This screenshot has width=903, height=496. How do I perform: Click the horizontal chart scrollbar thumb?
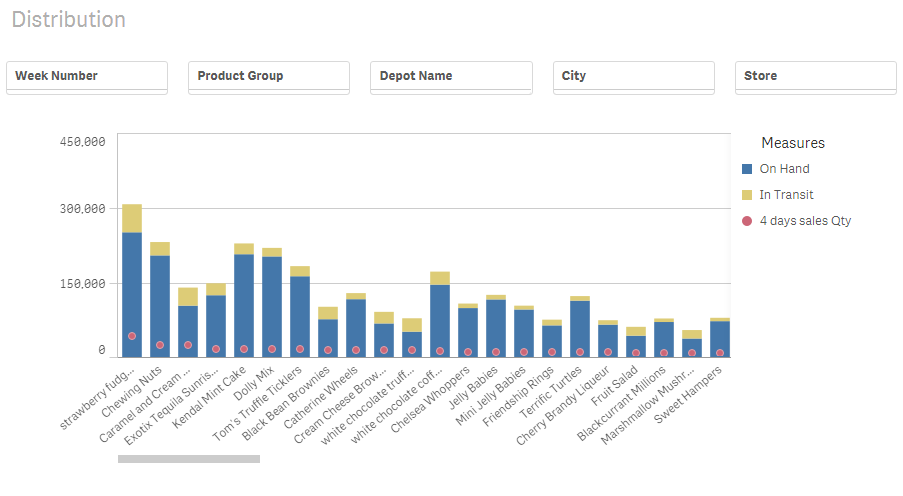pyautogui.click(x=189, y=459)
